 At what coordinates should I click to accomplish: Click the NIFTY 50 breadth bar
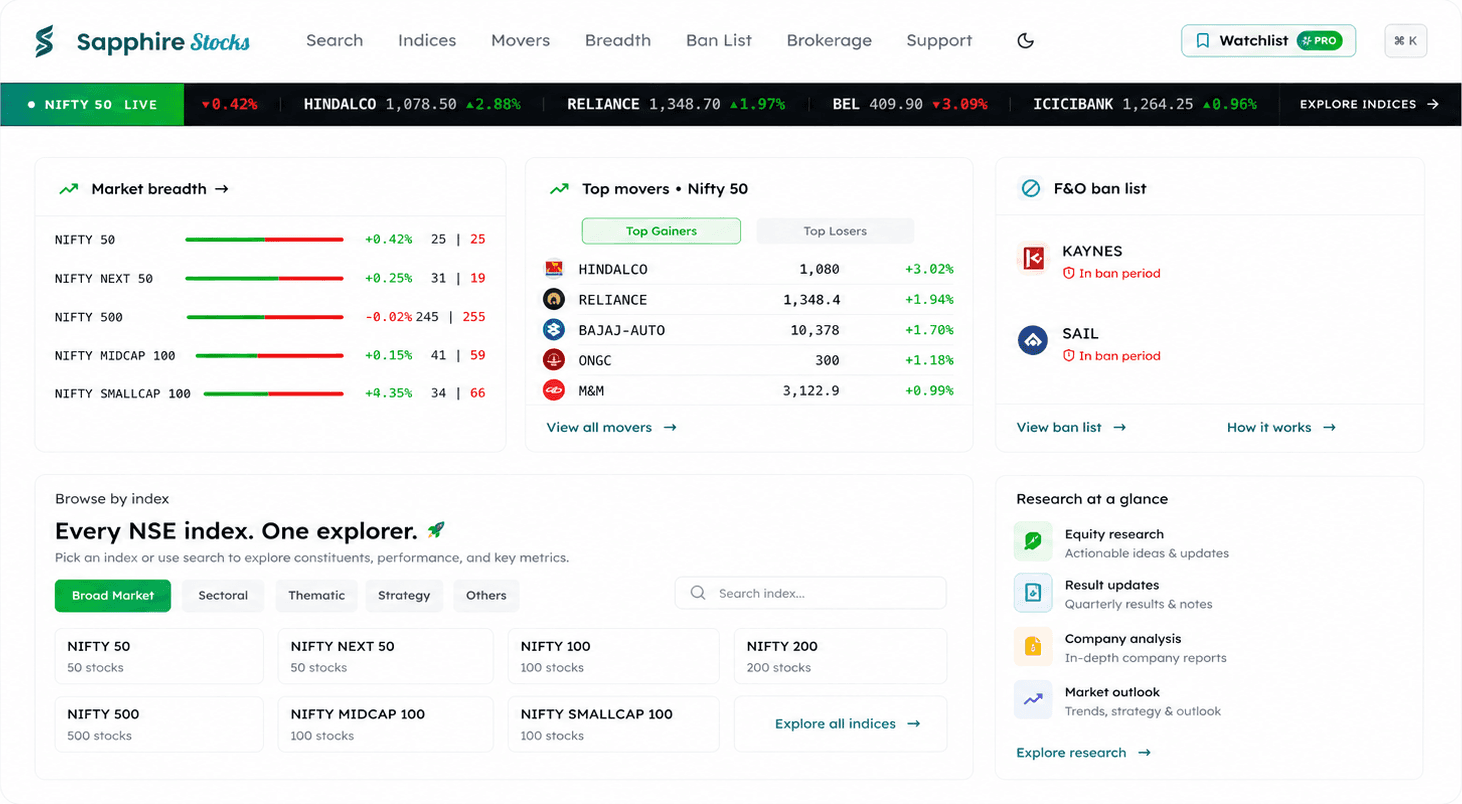264,240
